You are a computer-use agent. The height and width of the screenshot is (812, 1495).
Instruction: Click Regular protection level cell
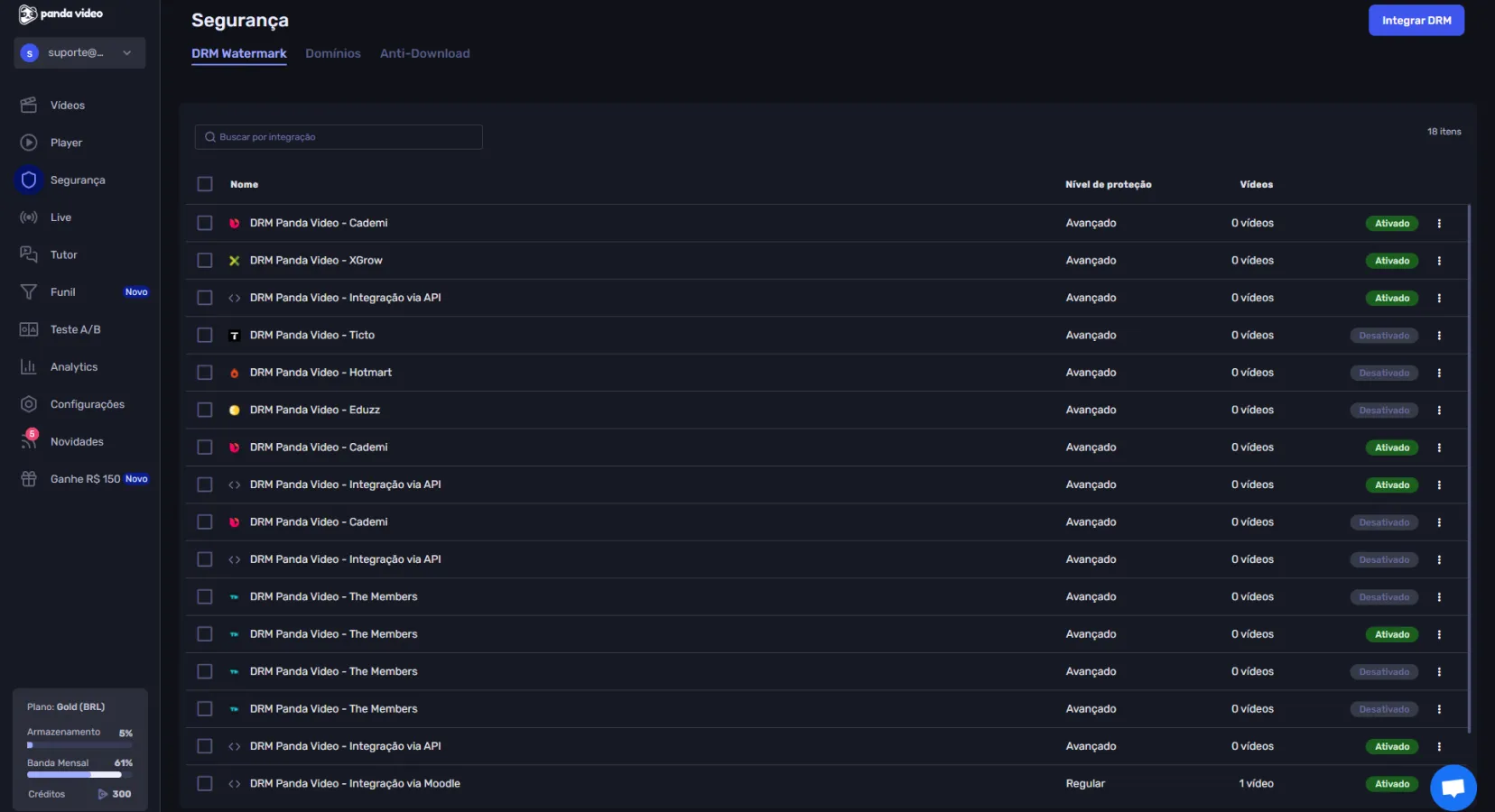coord(1085,784)
